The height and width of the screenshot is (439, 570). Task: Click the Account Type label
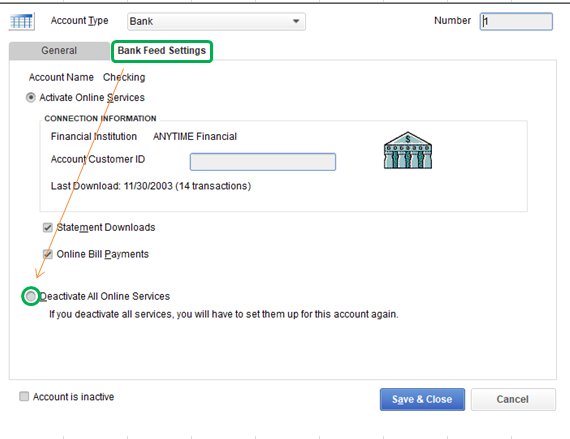coord(80,21)
